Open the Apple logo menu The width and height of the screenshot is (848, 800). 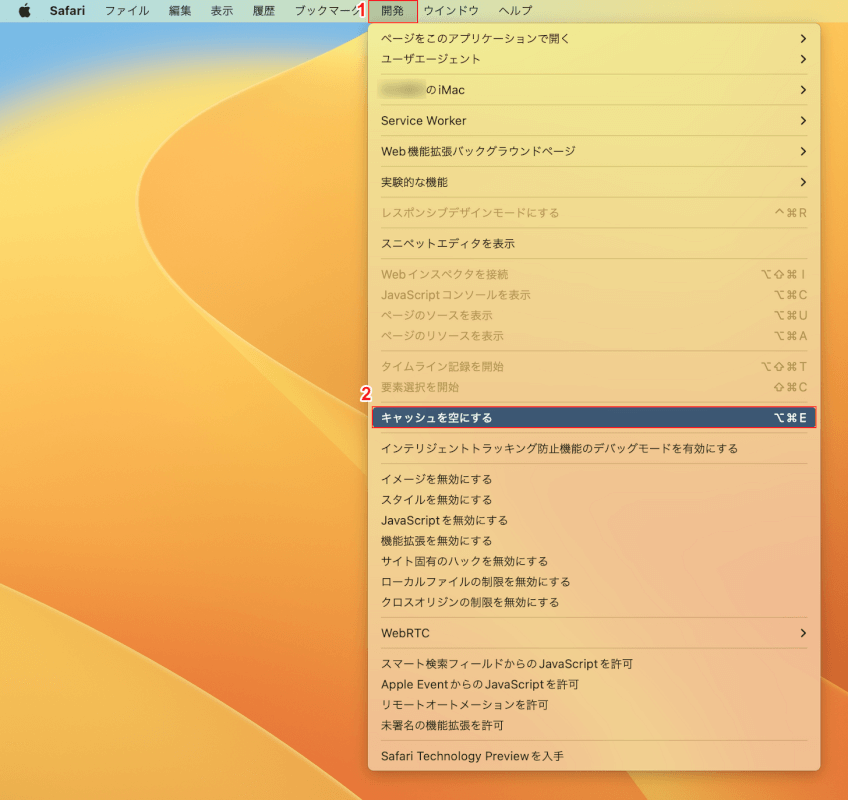pos(24,11)
